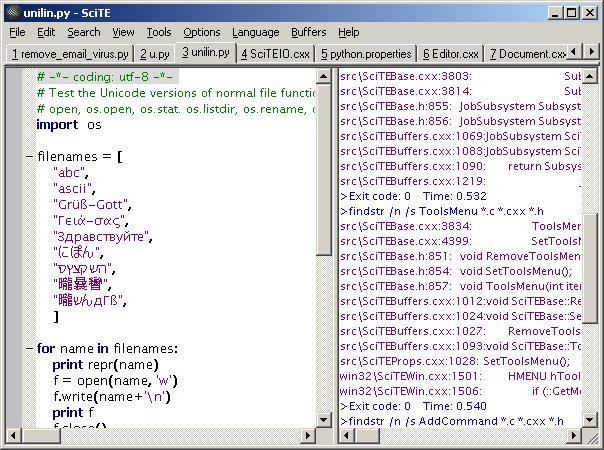
Task: Click the 'win32\SciTEWin.cxx:1506' result line
Action: (460, 391)
